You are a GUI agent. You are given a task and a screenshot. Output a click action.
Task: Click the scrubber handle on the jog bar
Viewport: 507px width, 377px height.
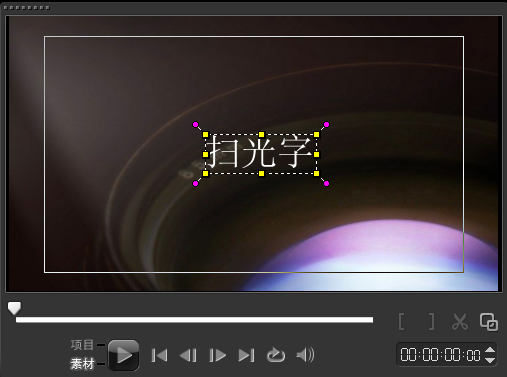click(x=14, y=308)
